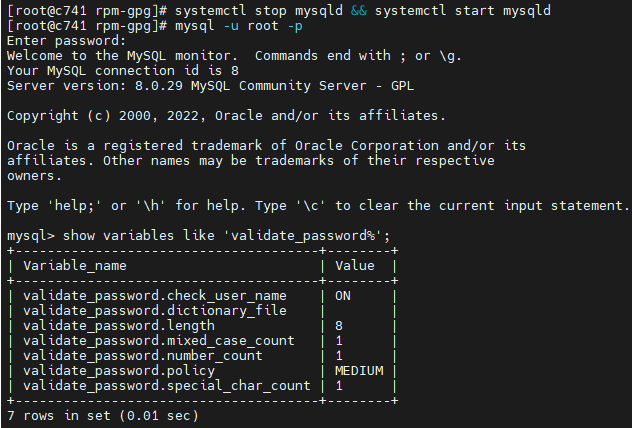Image resolution: width=632 pixels, height=428 pixels.
Task: Click the '7 rows in set (0.01 sec)' line
Action: click(x=103, y=416)
